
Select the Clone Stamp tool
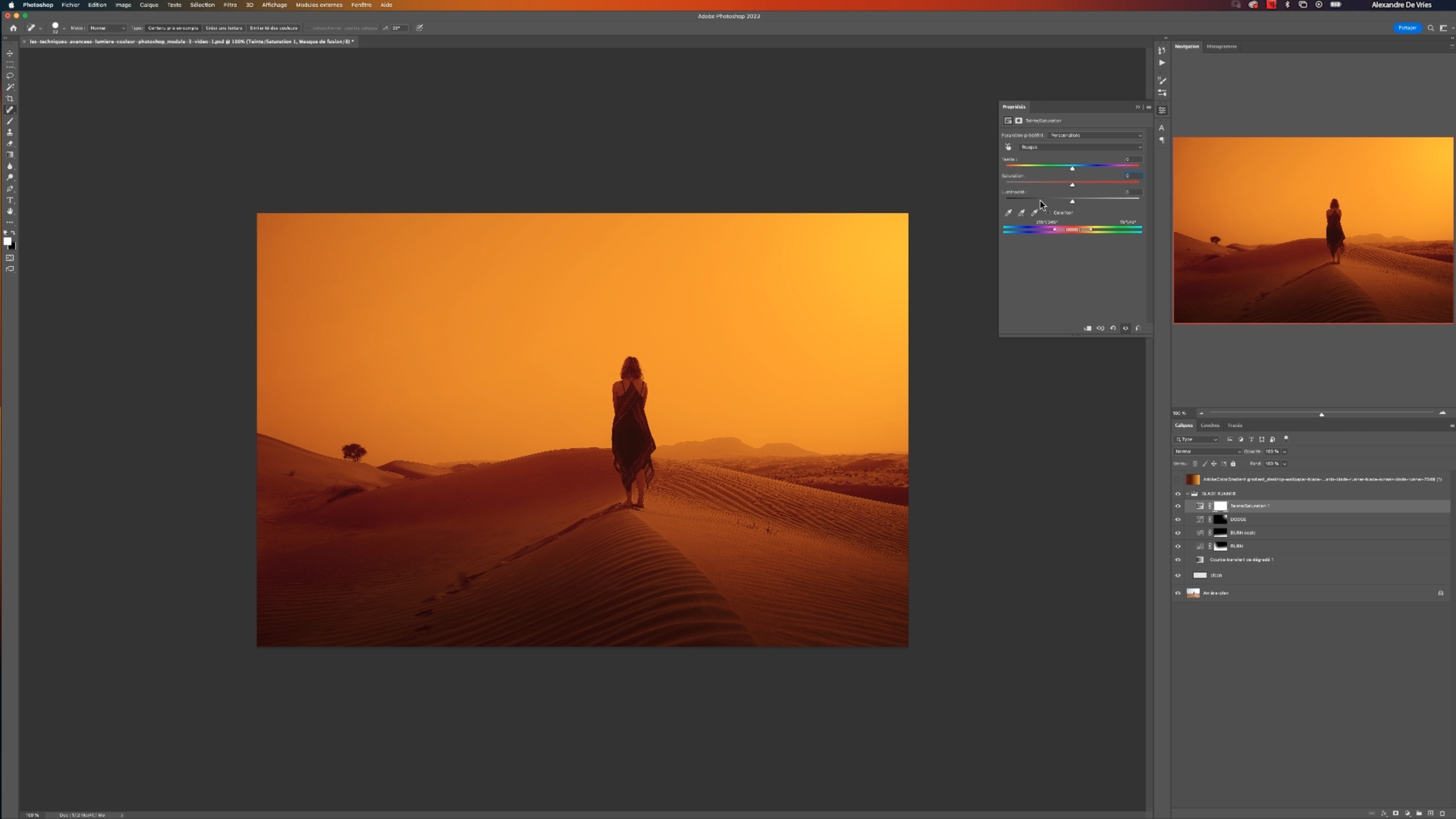9,132
